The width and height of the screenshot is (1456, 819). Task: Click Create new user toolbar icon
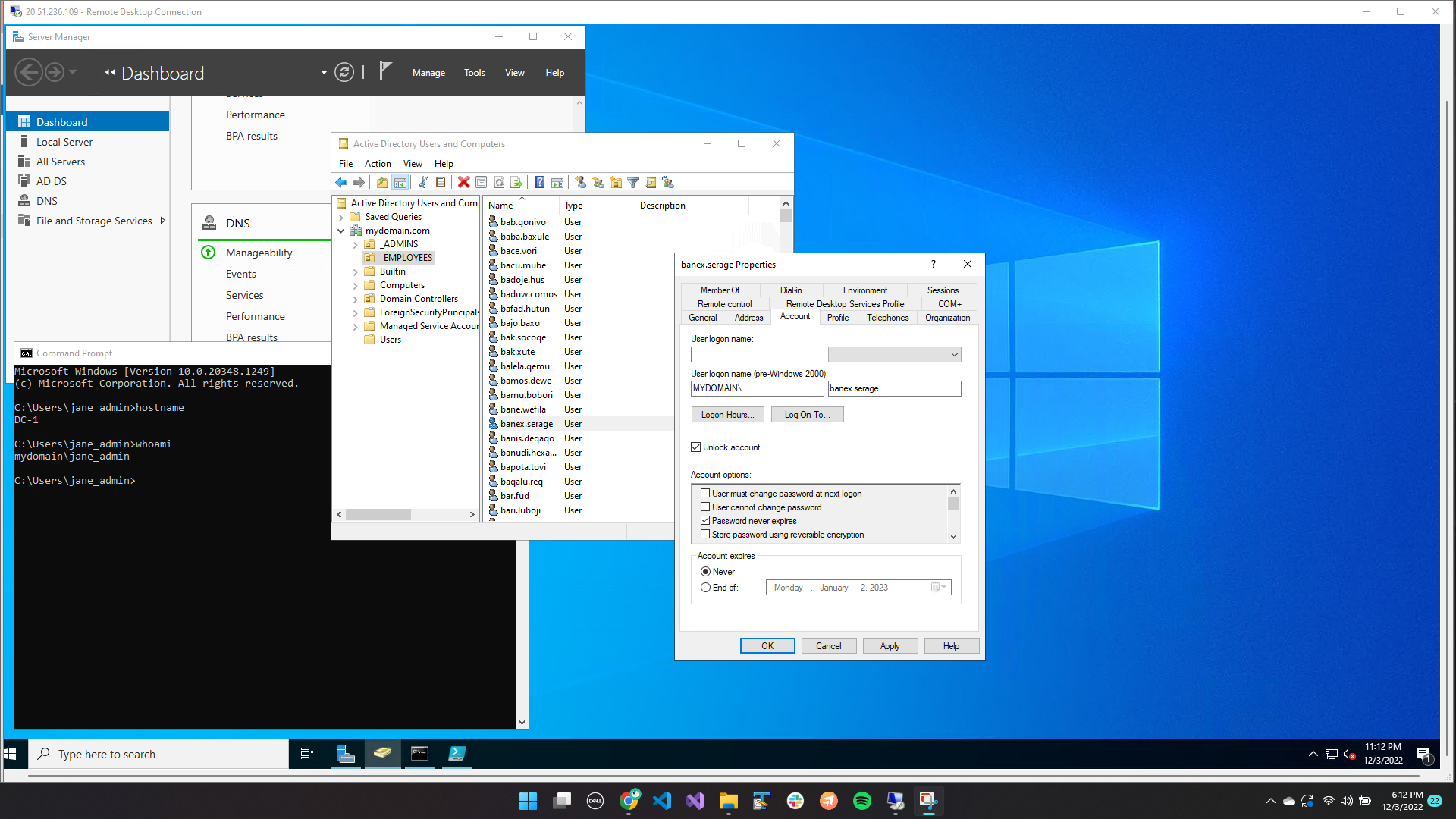tap(580, 182)
